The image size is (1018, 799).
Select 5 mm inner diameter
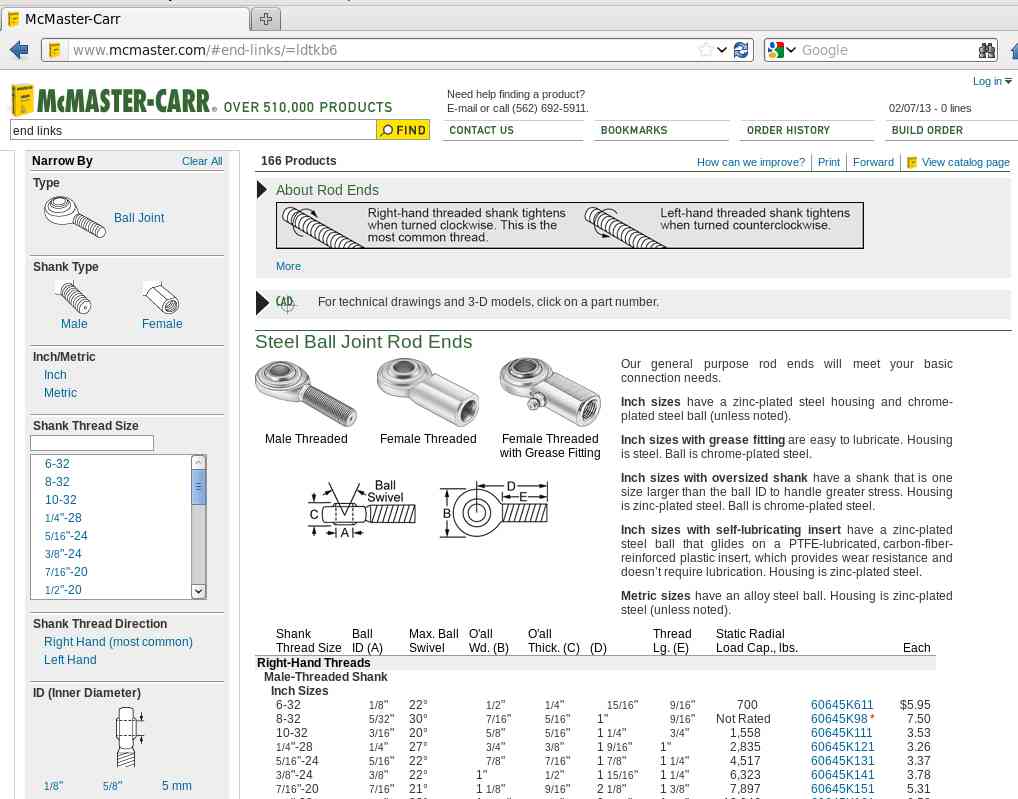click(177, 785)
